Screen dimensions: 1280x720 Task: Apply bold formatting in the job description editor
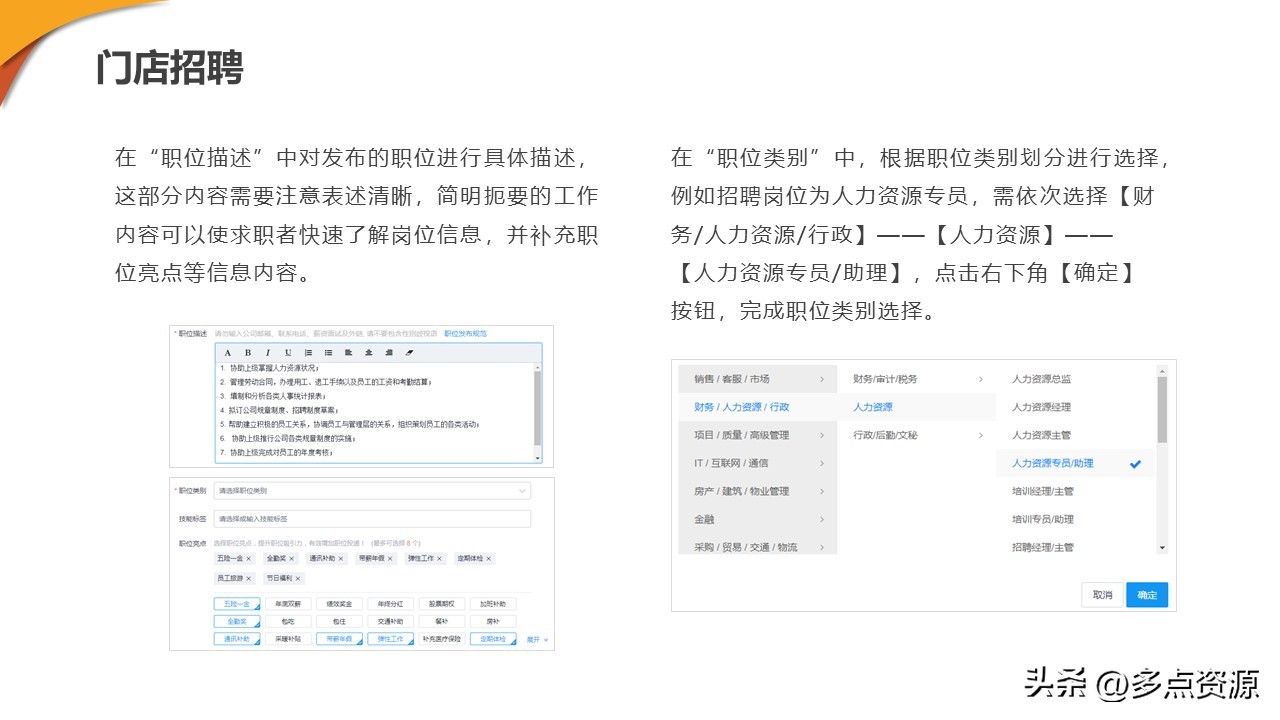click(x=249, y=353)
